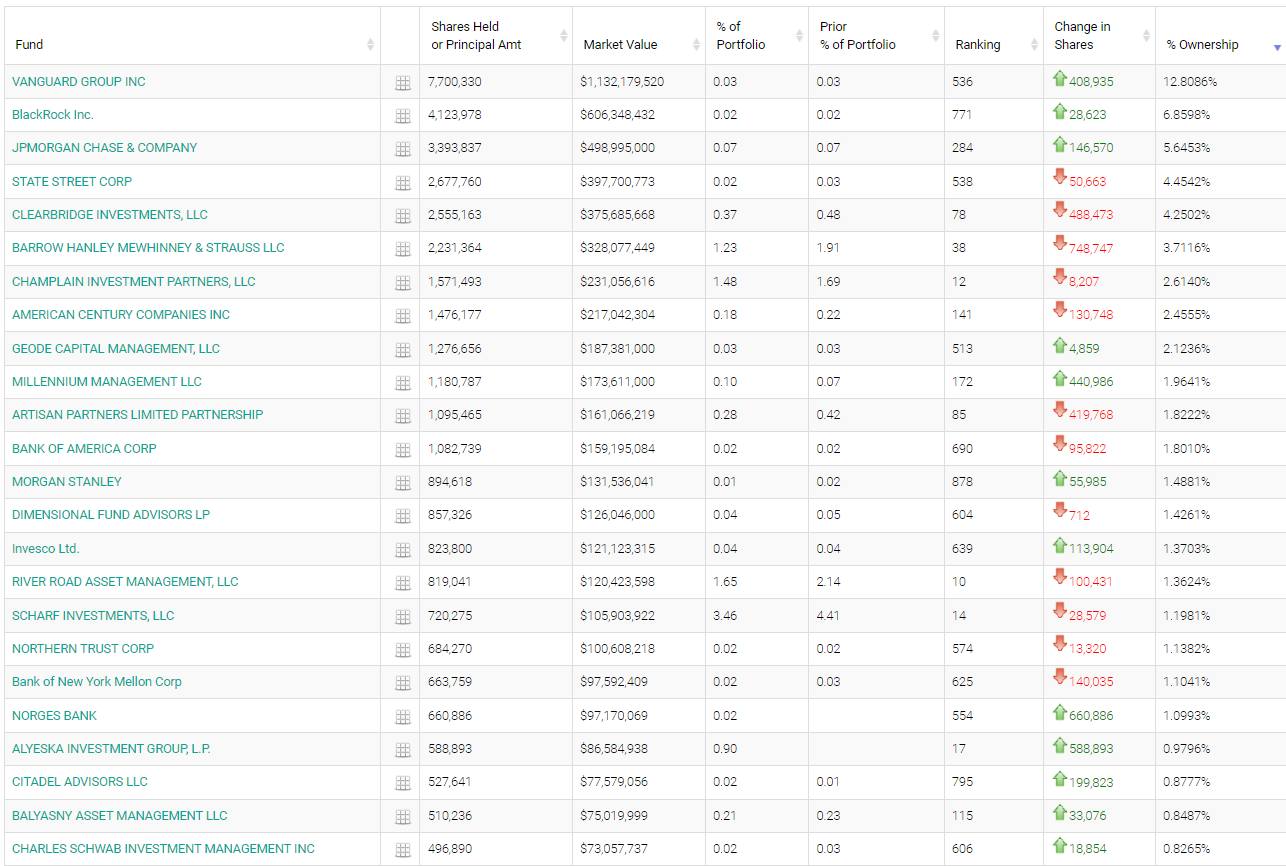The image size is (1286, 866).
Task: Open grid icon for MILLENNIUM MANAGEMENT row
Action: 403,383
